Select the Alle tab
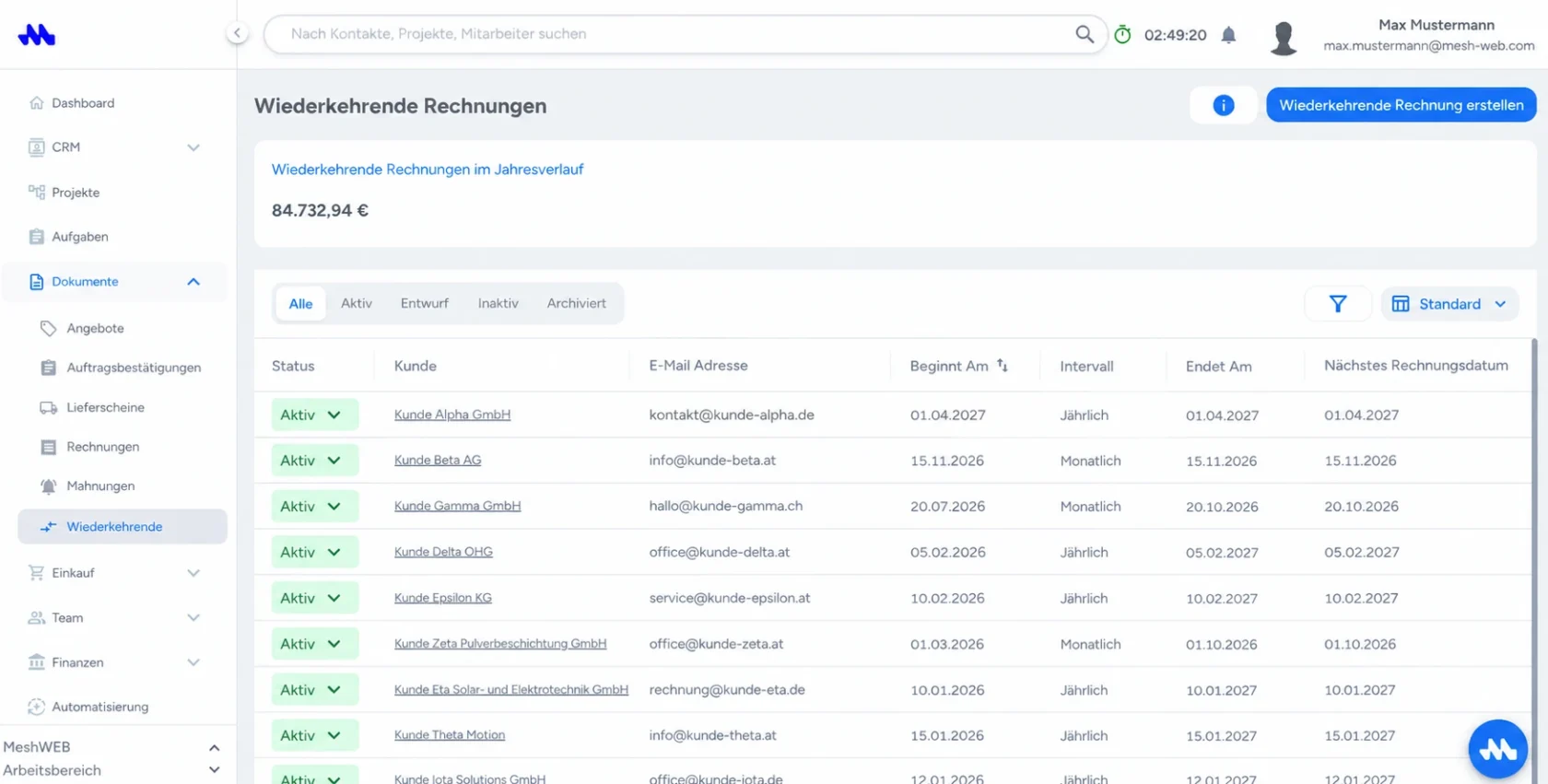This screenshot has width=1548, height=784. click(300, 304)
